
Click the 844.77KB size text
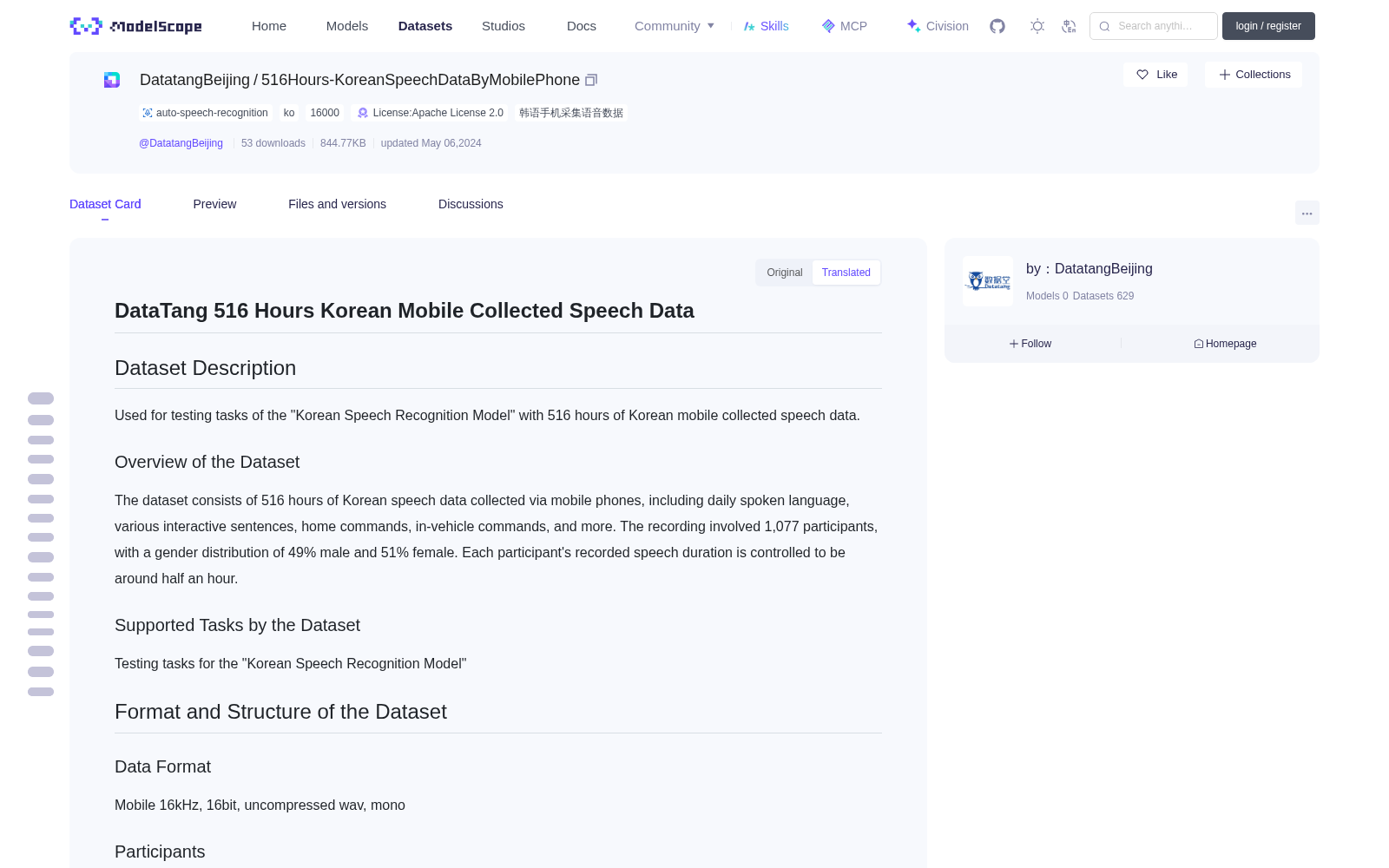(x=343, y=143)
